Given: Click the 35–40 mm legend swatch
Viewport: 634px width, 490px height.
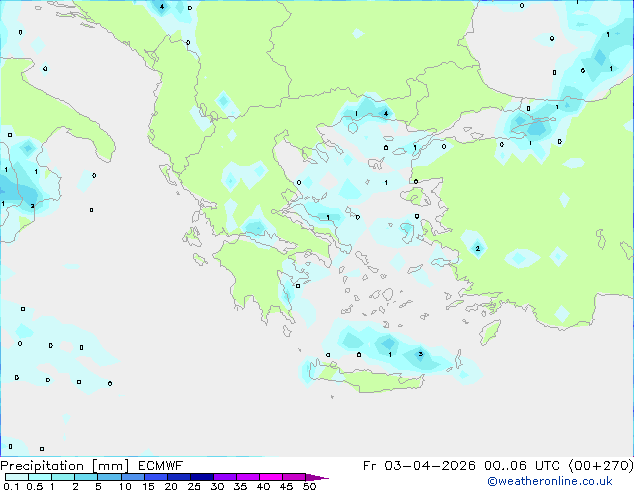Looking at the screenshot, I should pyautogui.click(x=247, y=477).
